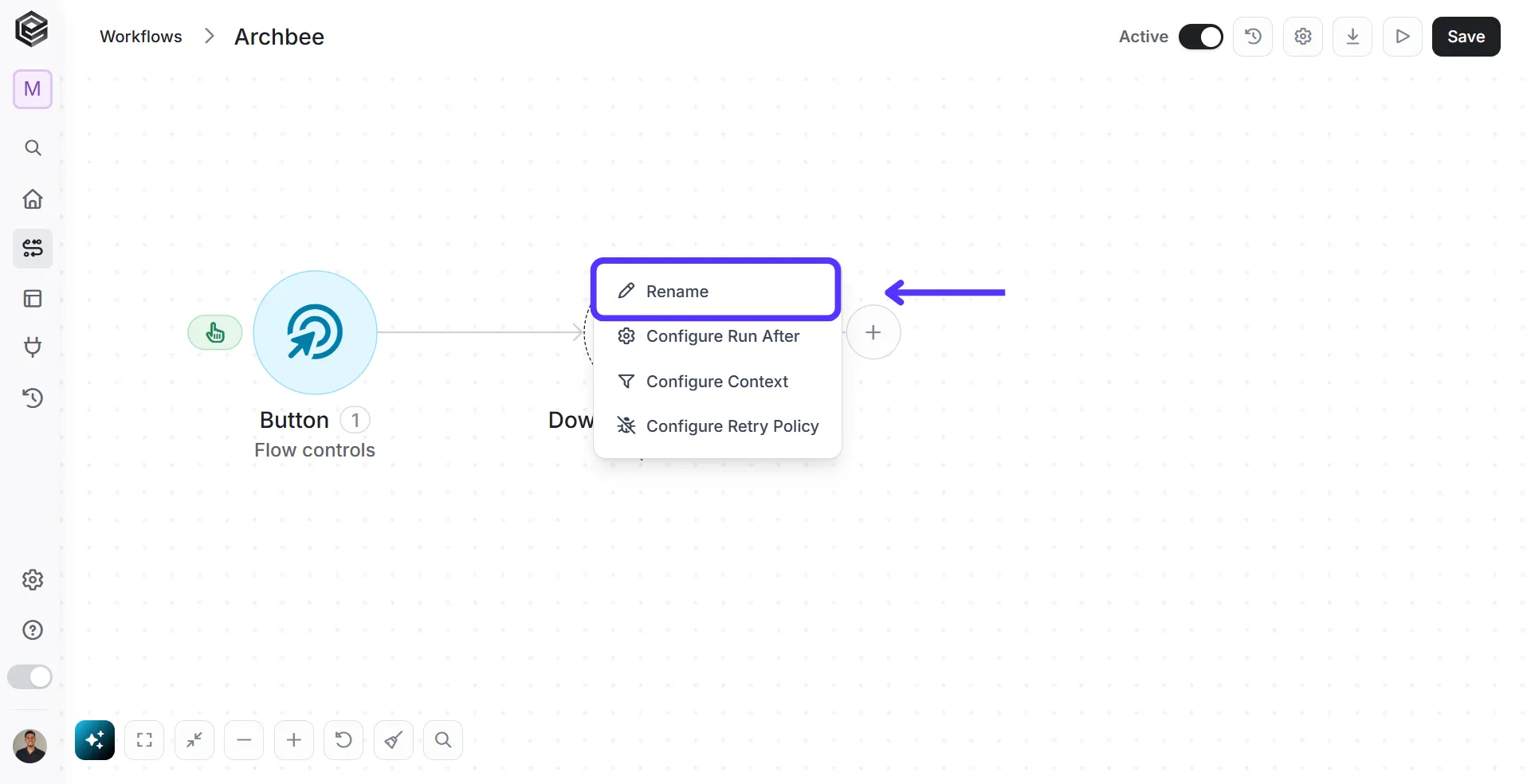Save the workflow

[x=1466, y=37]
